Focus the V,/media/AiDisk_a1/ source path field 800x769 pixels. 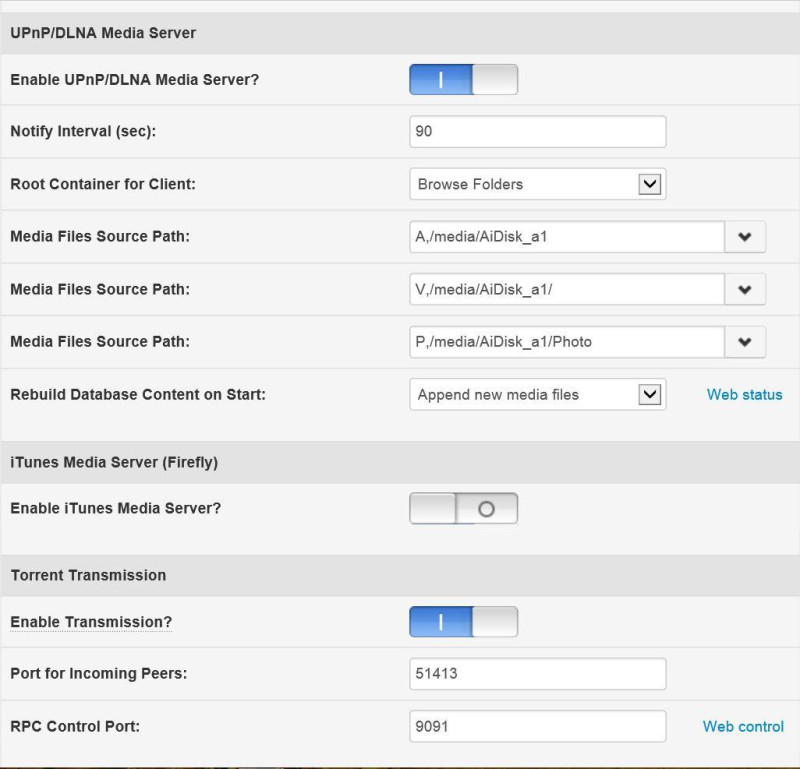coord(567,289)
